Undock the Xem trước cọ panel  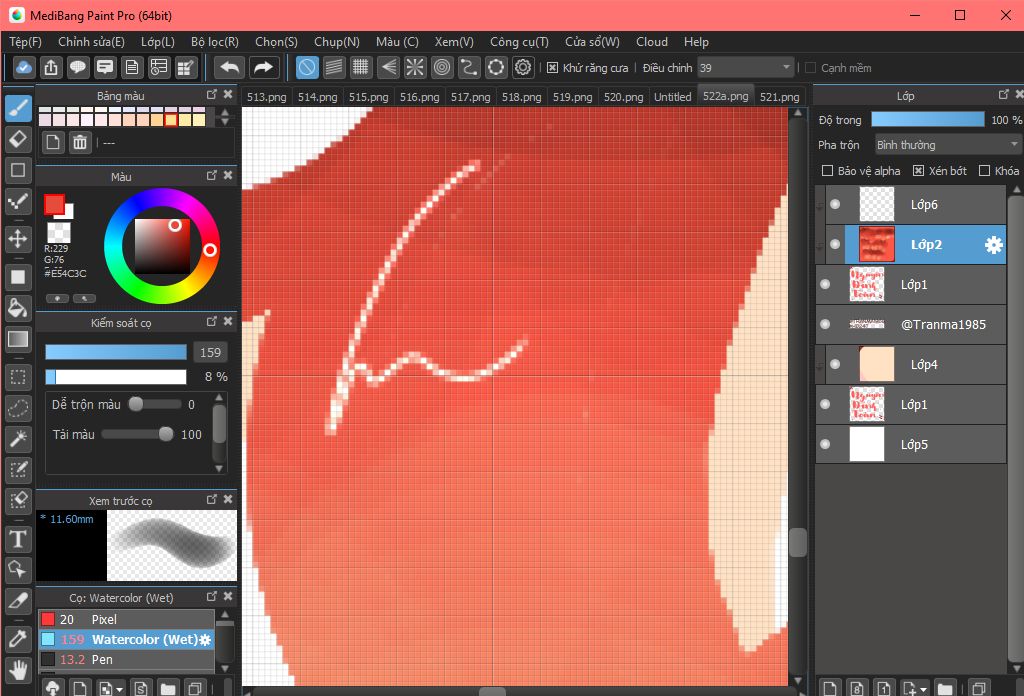click(x=212, y=499)
